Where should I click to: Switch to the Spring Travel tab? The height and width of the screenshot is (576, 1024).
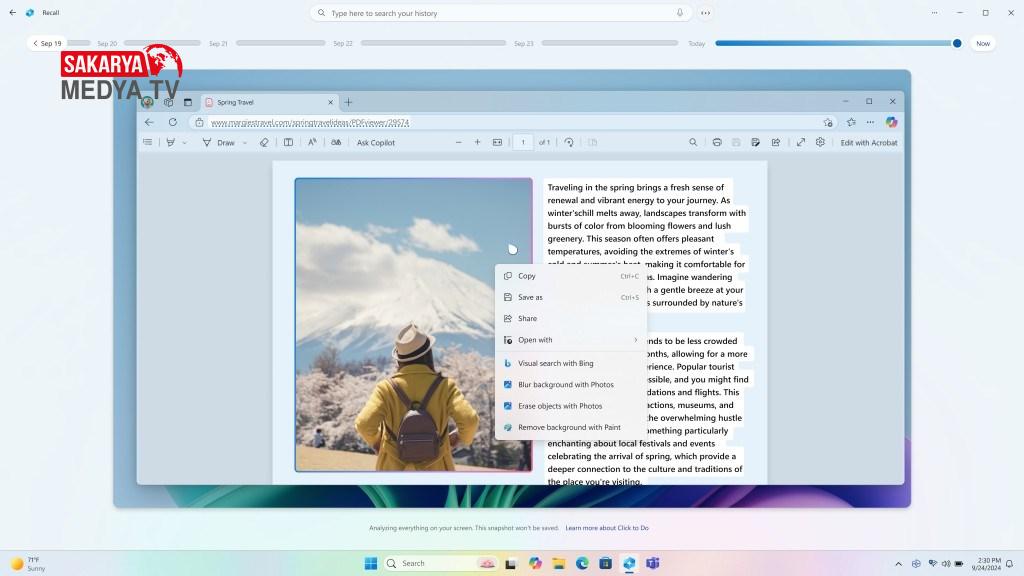[x=265, y=102]
